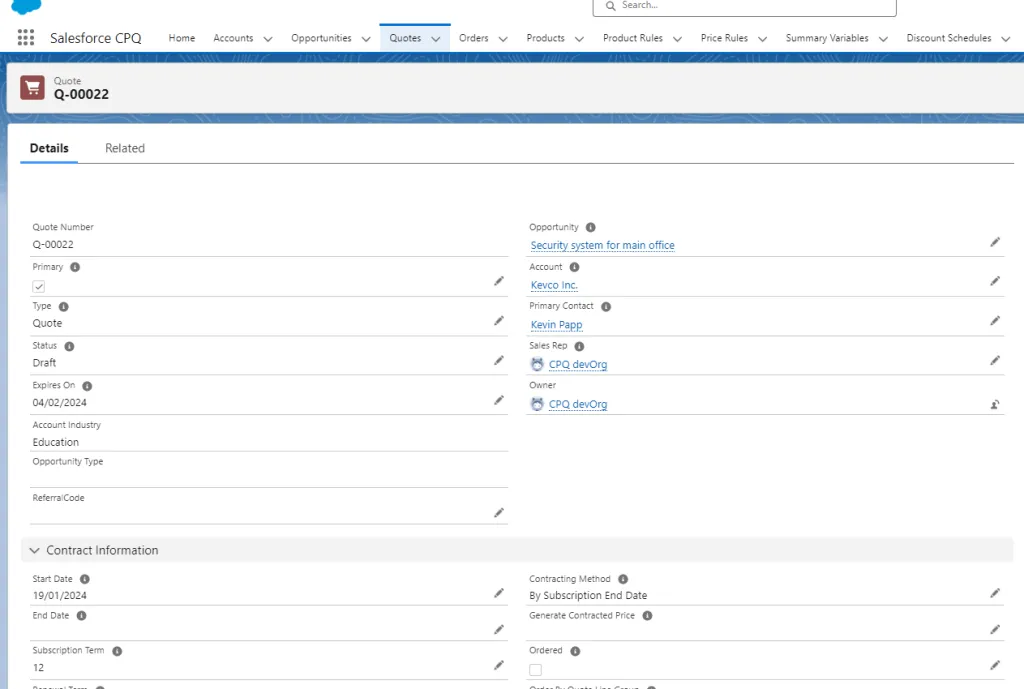Collapse the Contract Information section
The image size is (1024, 689).
click(x=35, y=551)
